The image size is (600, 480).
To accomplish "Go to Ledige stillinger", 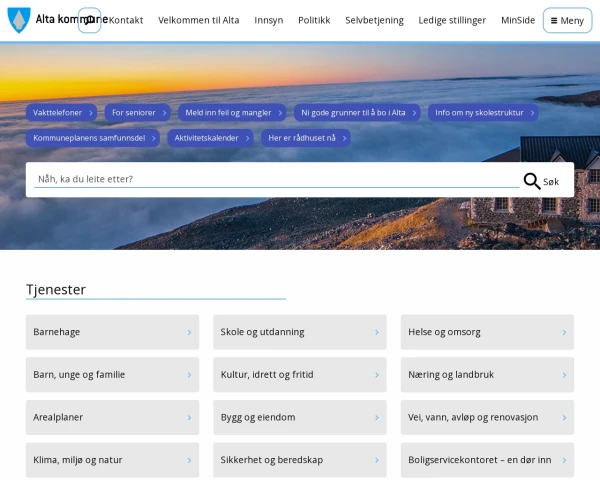I will 452,20.
